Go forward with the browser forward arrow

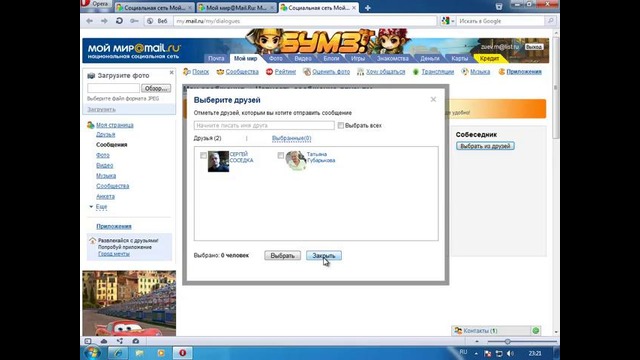click(x=104, y=21)
